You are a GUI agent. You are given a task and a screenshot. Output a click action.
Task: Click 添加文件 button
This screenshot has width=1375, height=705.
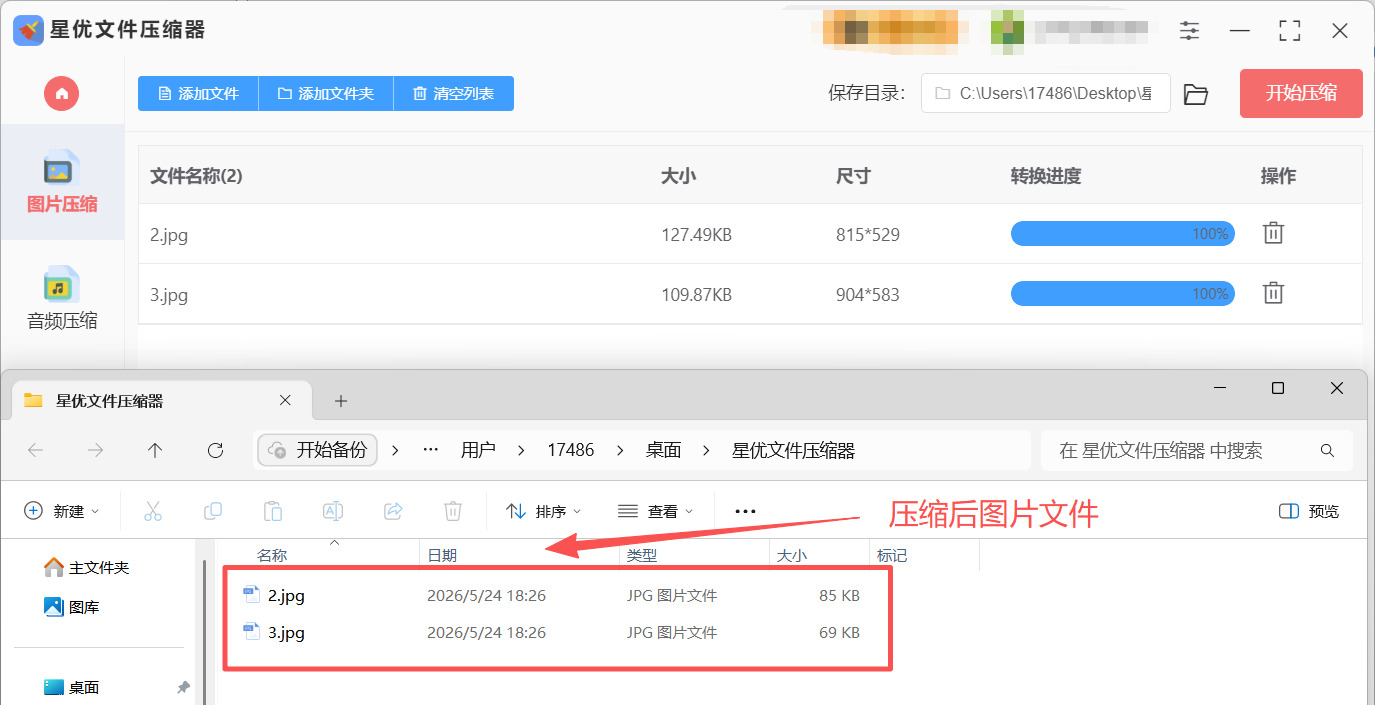[x=198, y=93]
